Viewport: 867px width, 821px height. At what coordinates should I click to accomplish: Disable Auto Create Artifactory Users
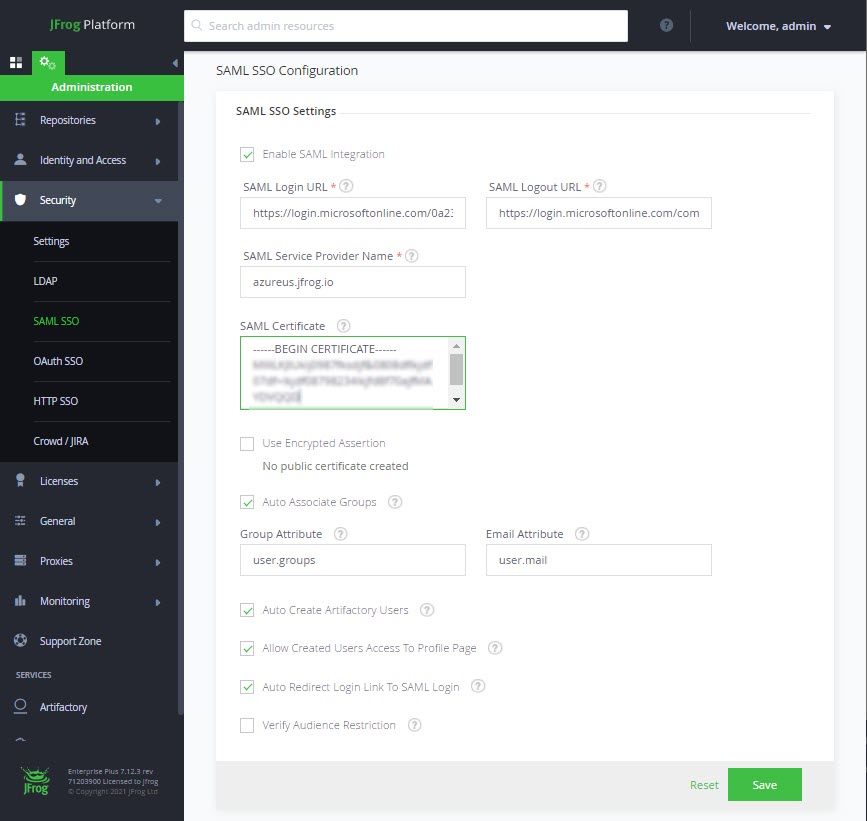pyautogui.click(x=246, y=610)
